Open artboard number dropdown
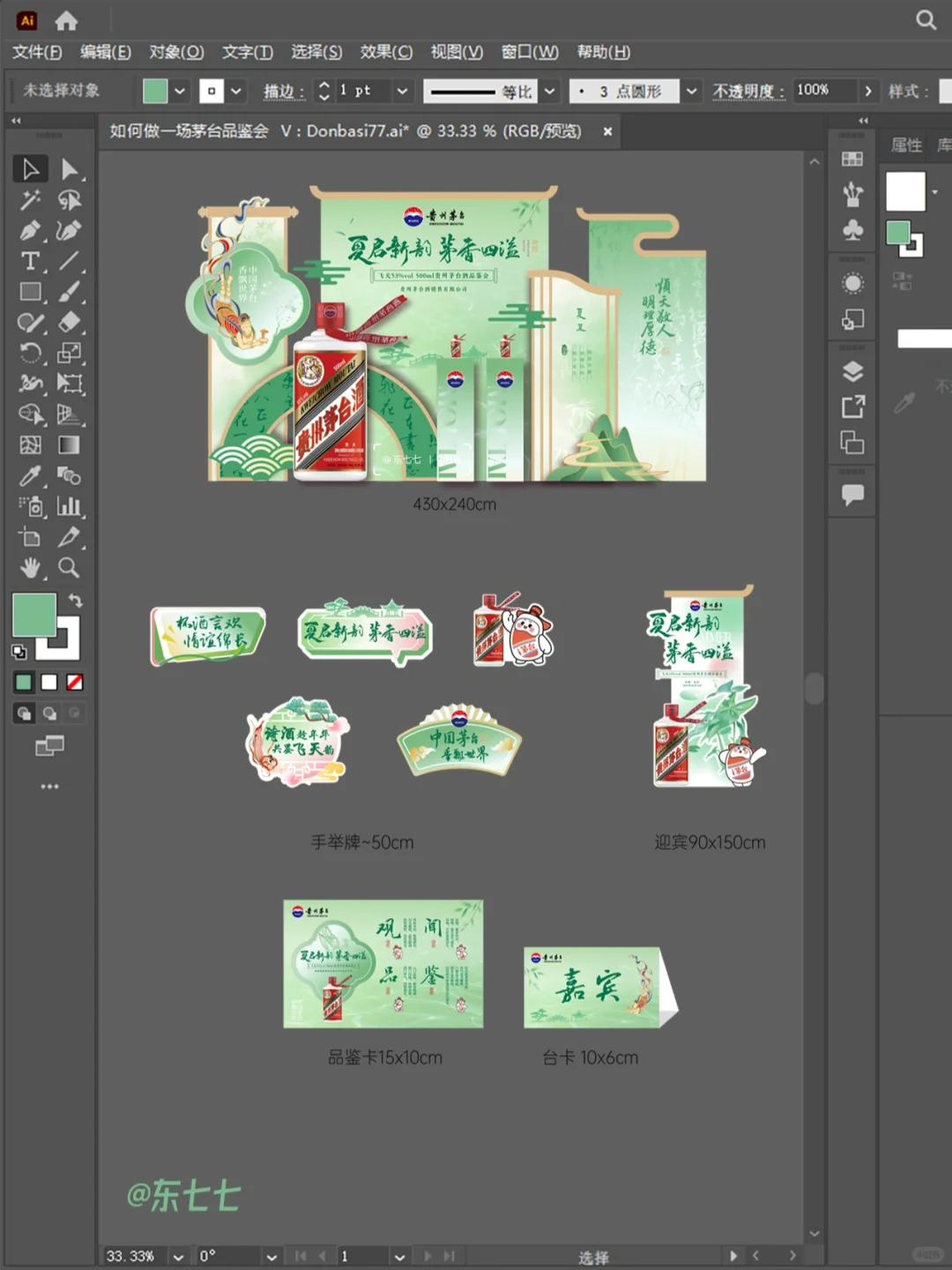The width and height of the screenshot is (952, 1270). click(399, 1257)
